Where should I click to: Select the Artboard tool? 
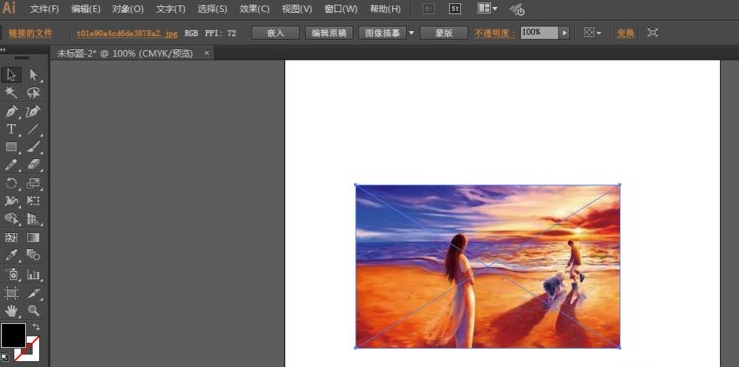point(11,293)
